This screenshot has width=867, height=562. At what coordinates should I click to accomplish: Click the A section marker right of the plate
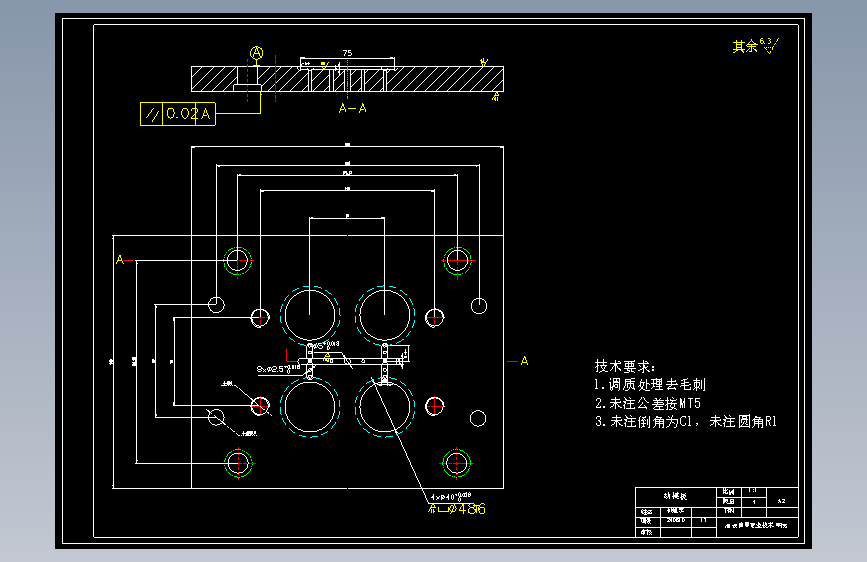[524, 361]
